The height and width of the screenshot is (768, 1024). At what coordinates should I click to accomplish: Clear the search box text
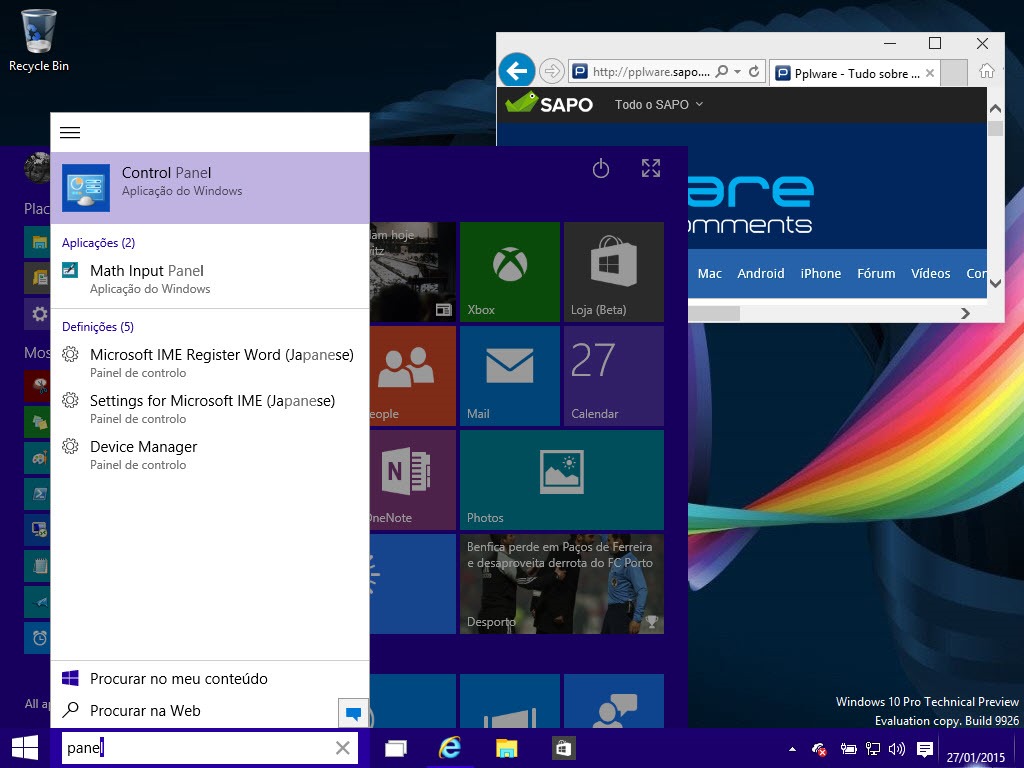[342, 748]
